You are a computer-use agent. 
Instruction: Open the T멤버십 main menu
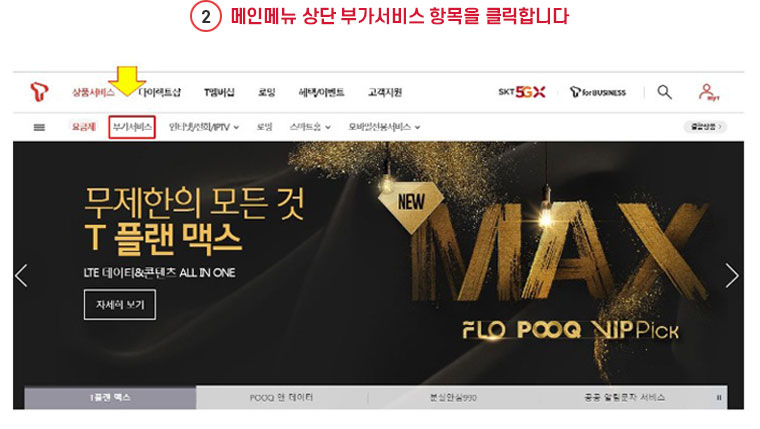click(x=219, y=92)
